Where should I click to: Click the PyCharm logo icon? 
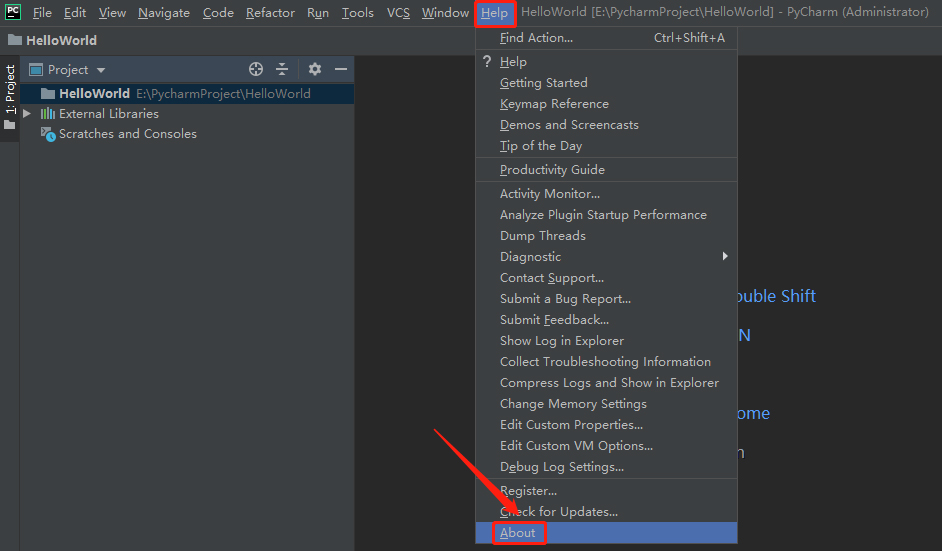[13, 12]
